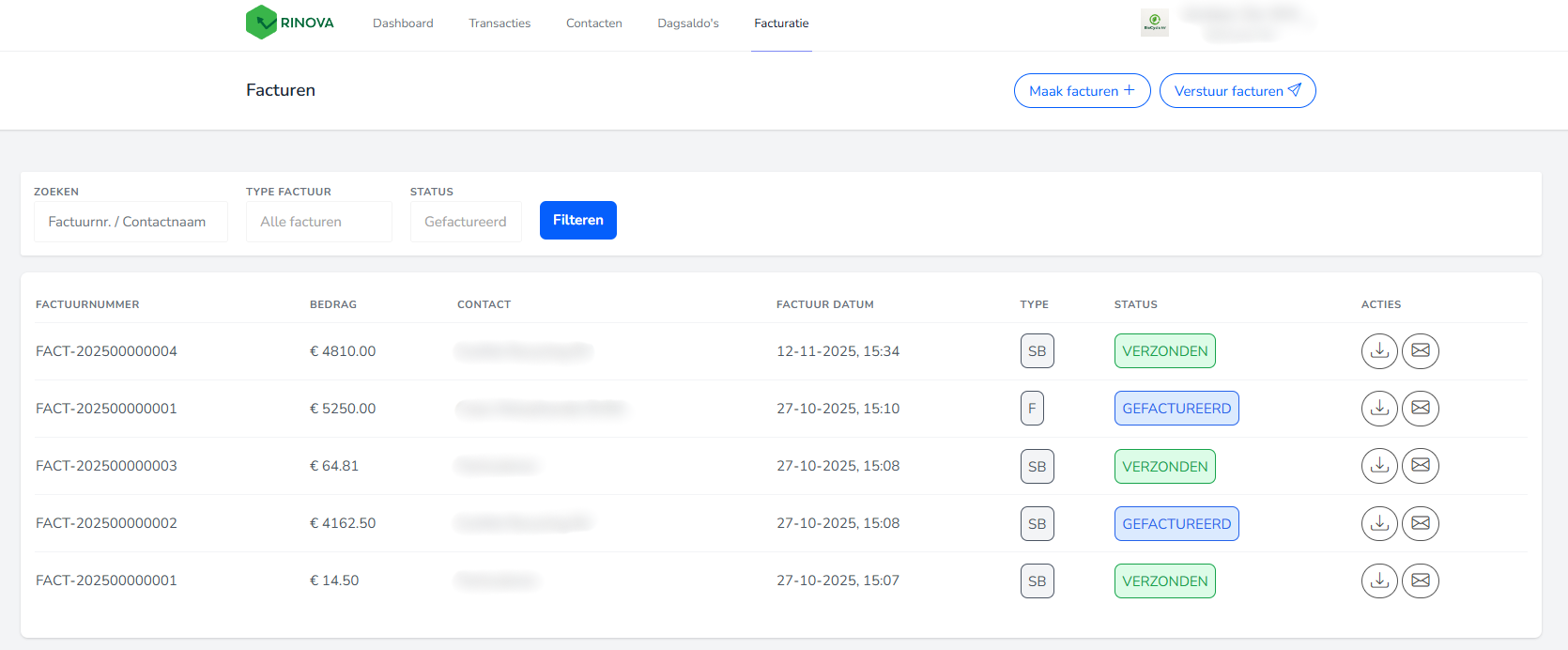Click the Filteren button
This screenshot has height=650, width=1568.
click(577, 220)
